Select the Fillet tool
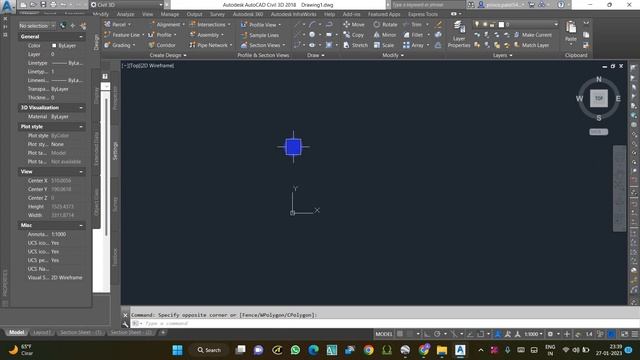This screenshot has width=640, height=360. 413,35
